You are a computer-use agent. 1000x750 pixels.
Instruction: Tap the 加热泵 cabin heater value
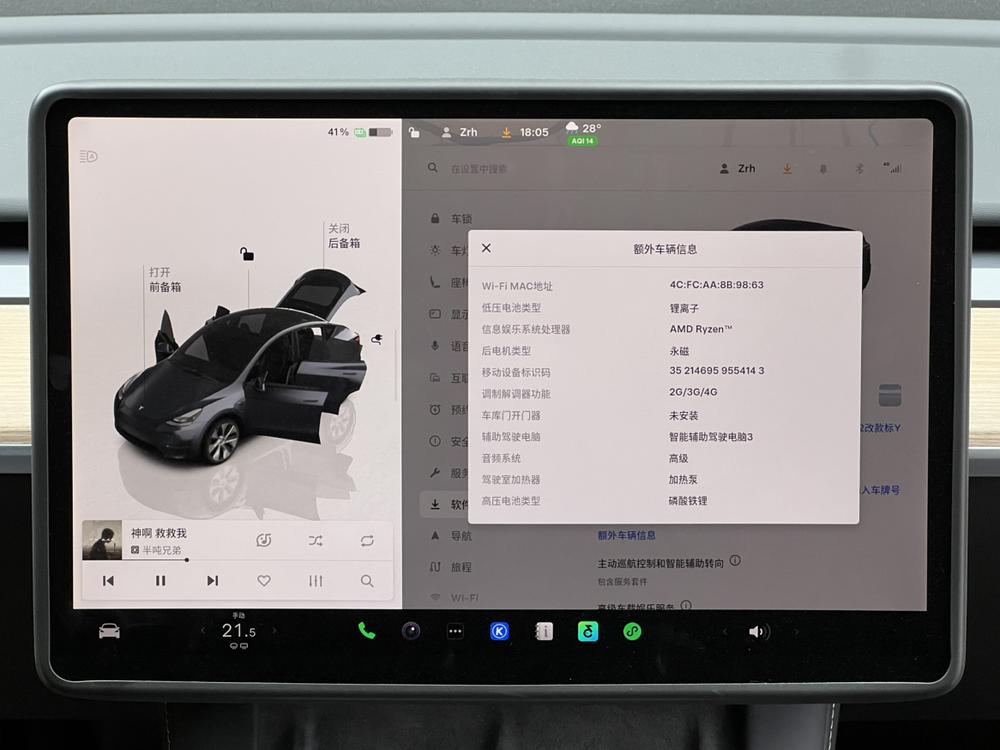coord(683,480)
